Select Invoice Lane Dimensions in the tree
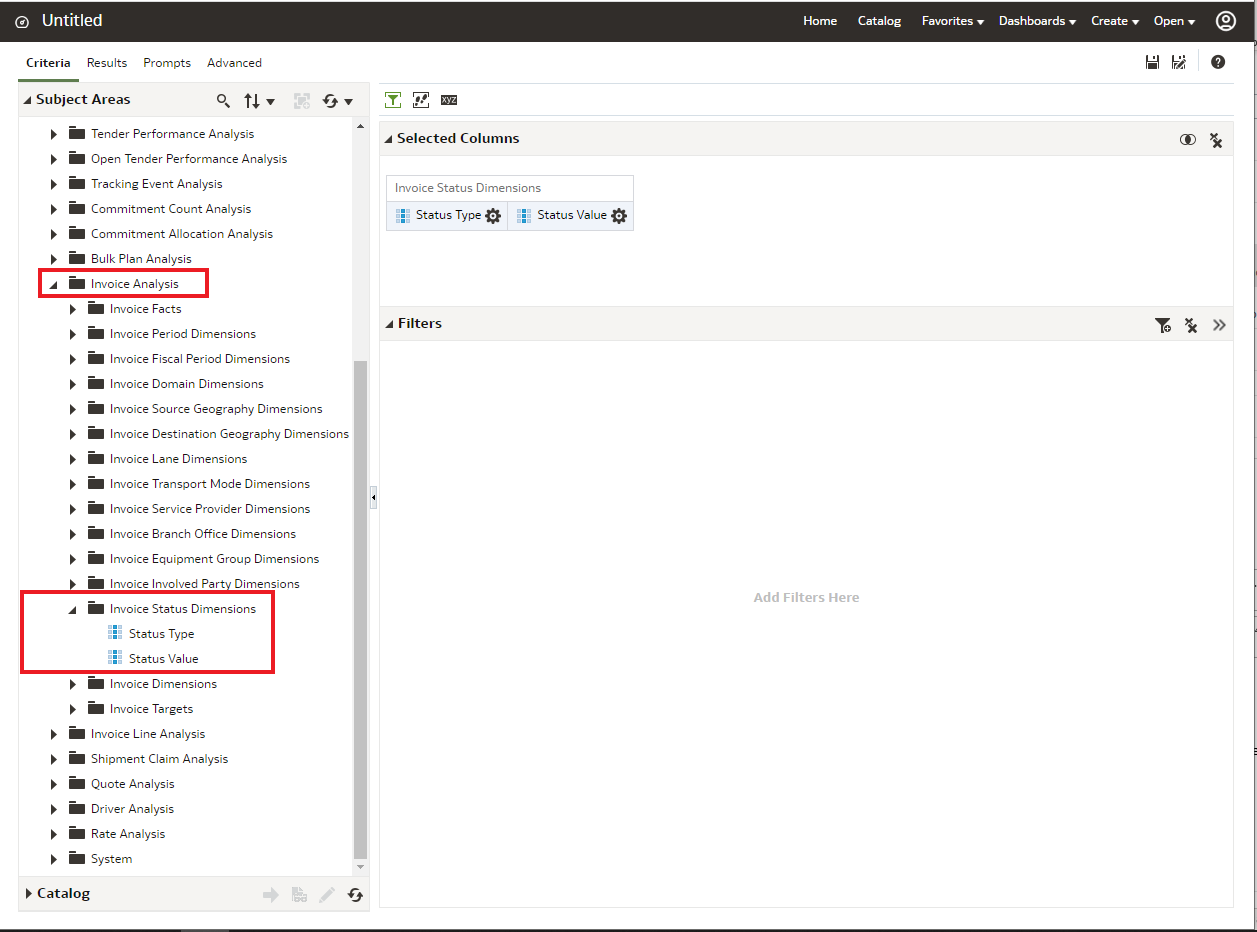Screen dimensions: 1257x932 (x=178, y=459)
